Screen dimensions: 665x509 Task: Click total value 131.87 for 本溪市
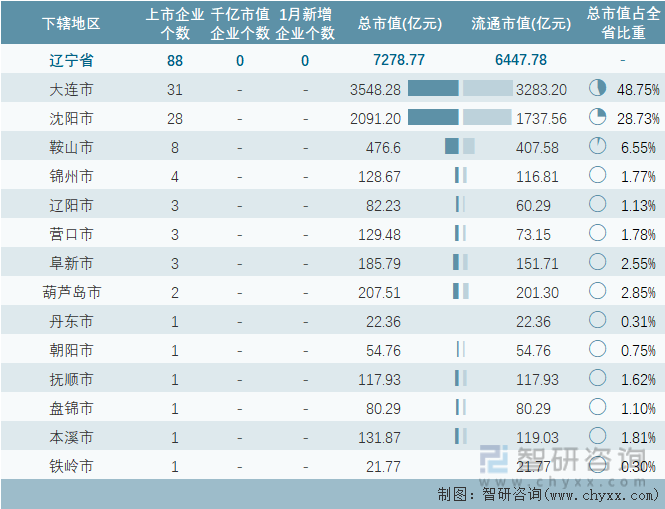pos(379,437)
